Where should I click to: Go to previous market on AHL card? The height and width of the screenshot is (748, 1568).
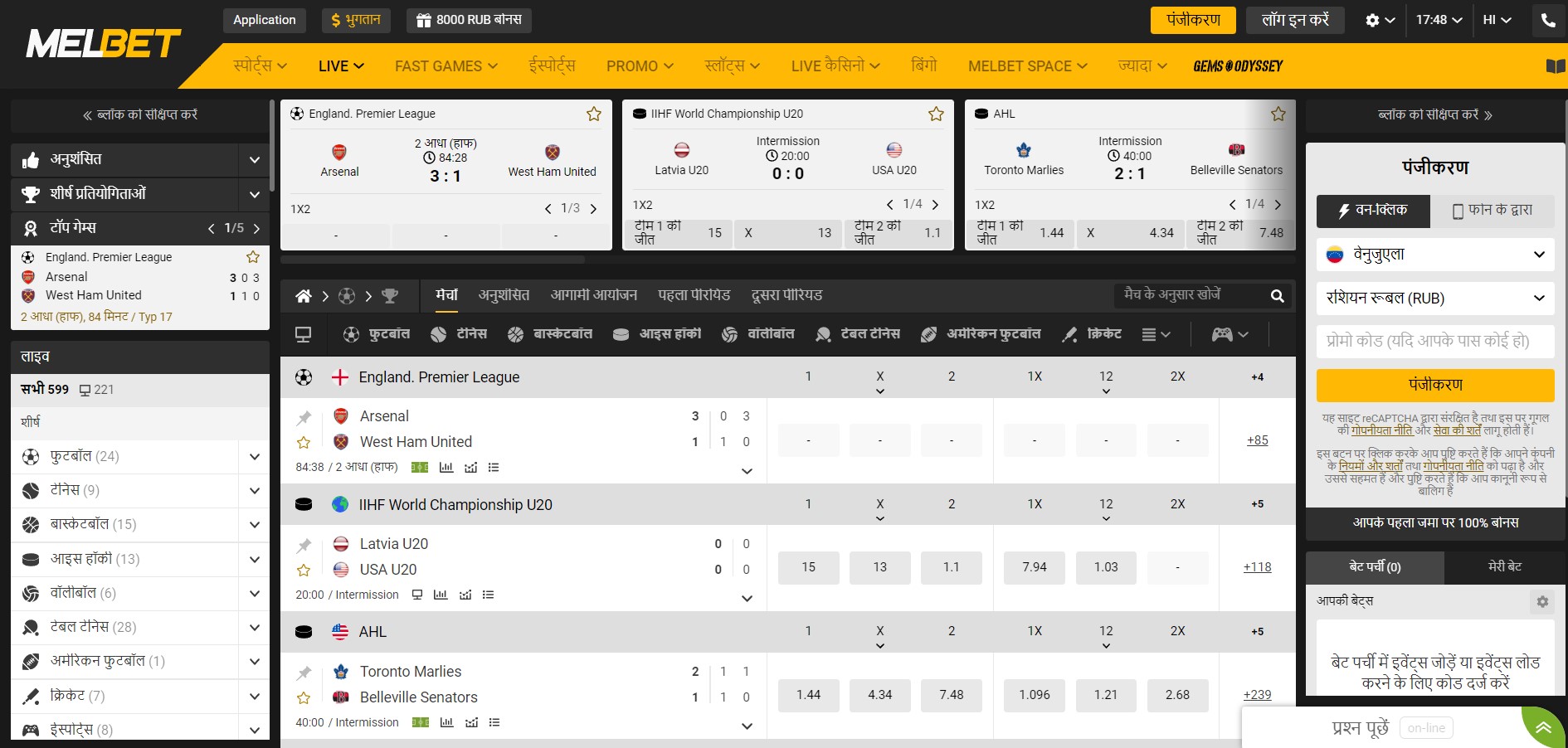coord(1232,205)
